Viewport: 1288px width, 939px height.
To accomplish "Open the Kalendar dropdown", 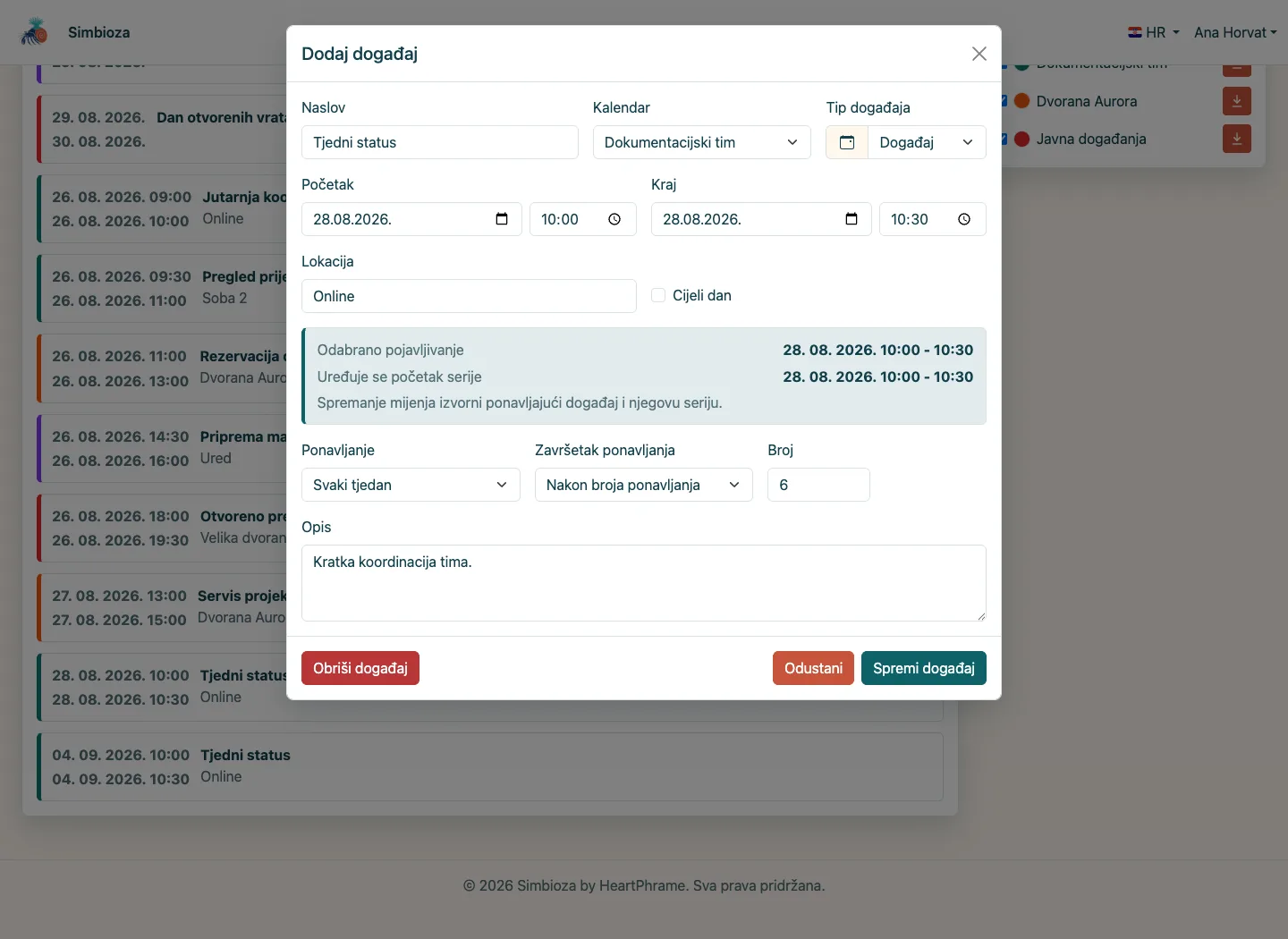I will (702, 142).
